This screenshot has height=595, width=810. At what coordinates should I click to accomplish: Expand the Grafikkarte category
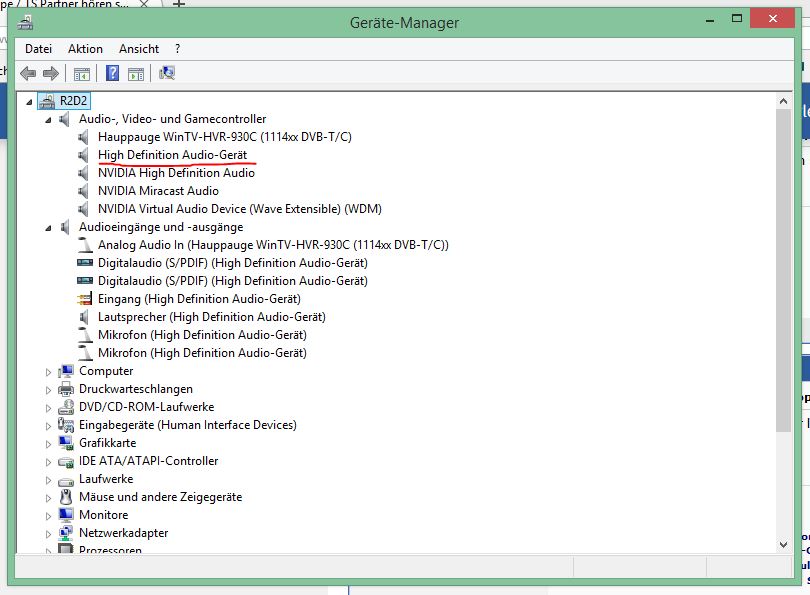(48, 444)
